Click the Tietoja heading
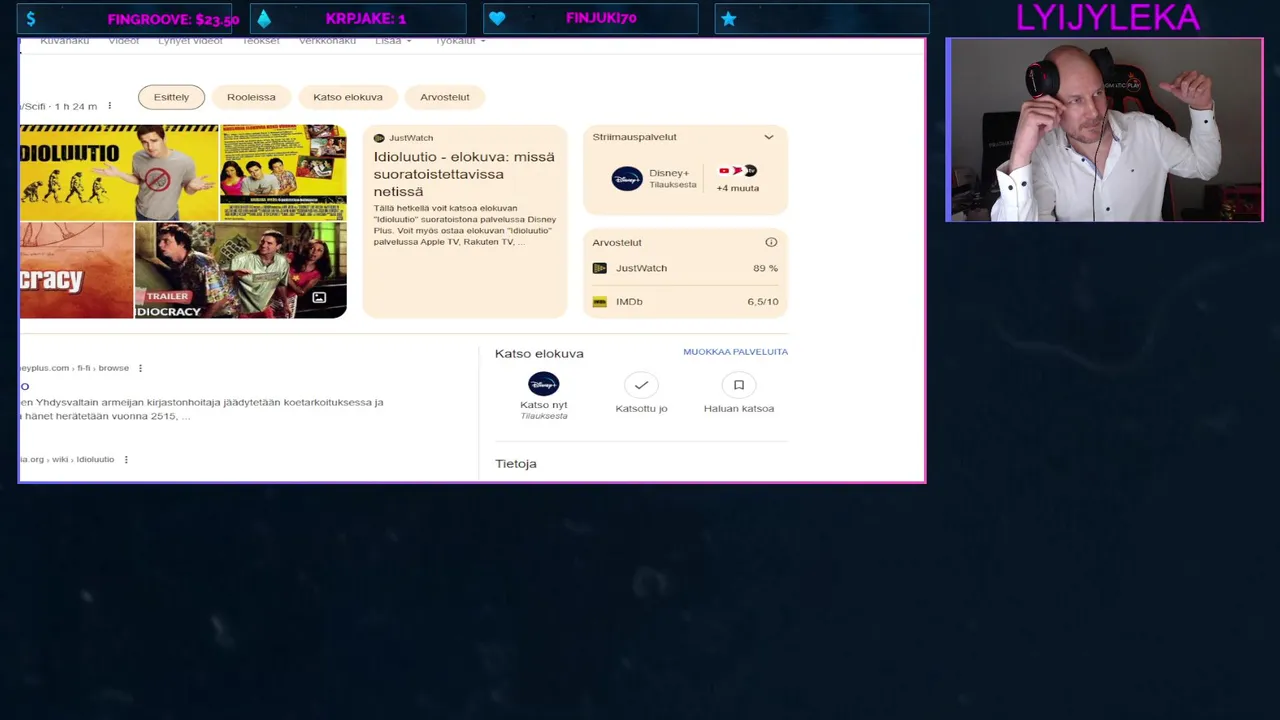Viewport: 1280px width, 720px height. coord(516,464)
